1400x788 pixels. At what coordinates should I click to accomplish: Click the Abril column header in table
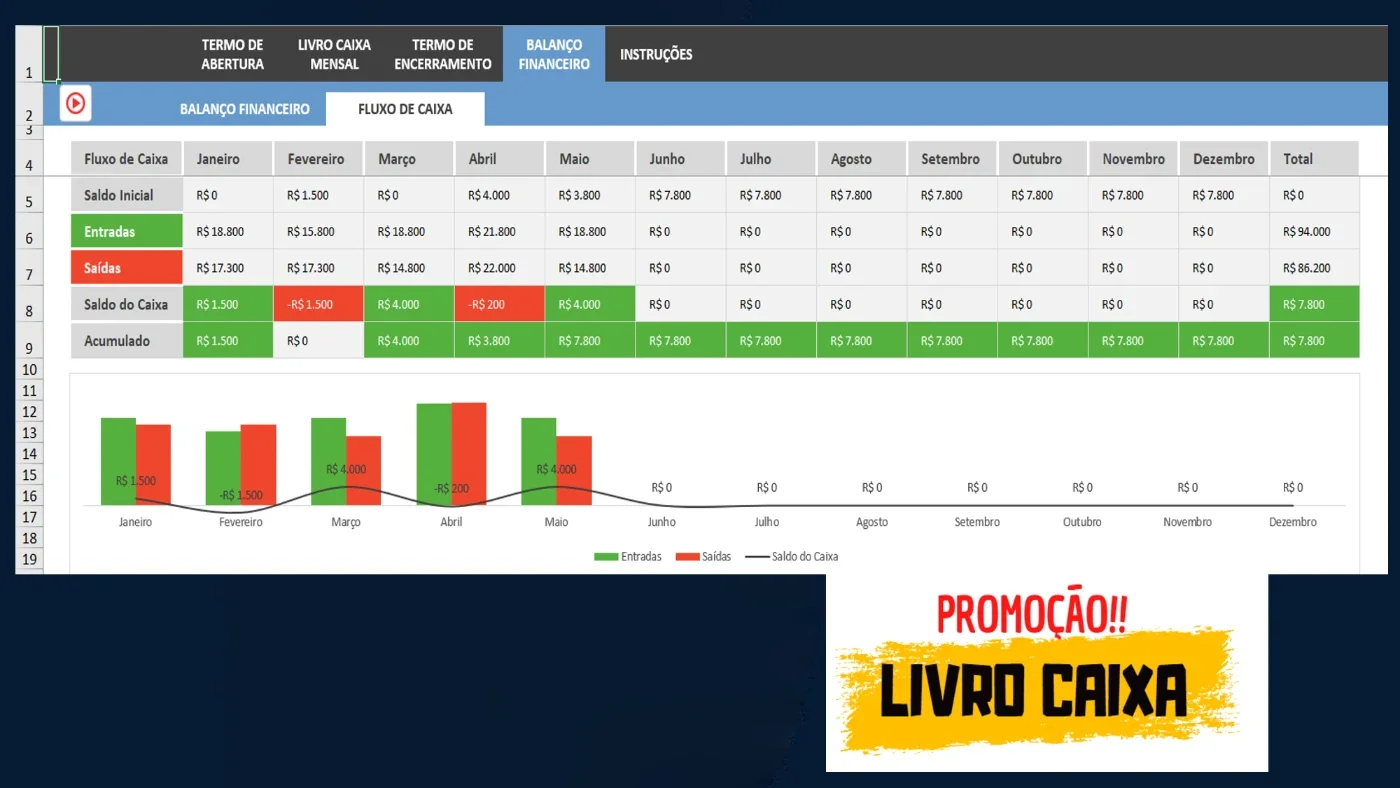point(499,158)
